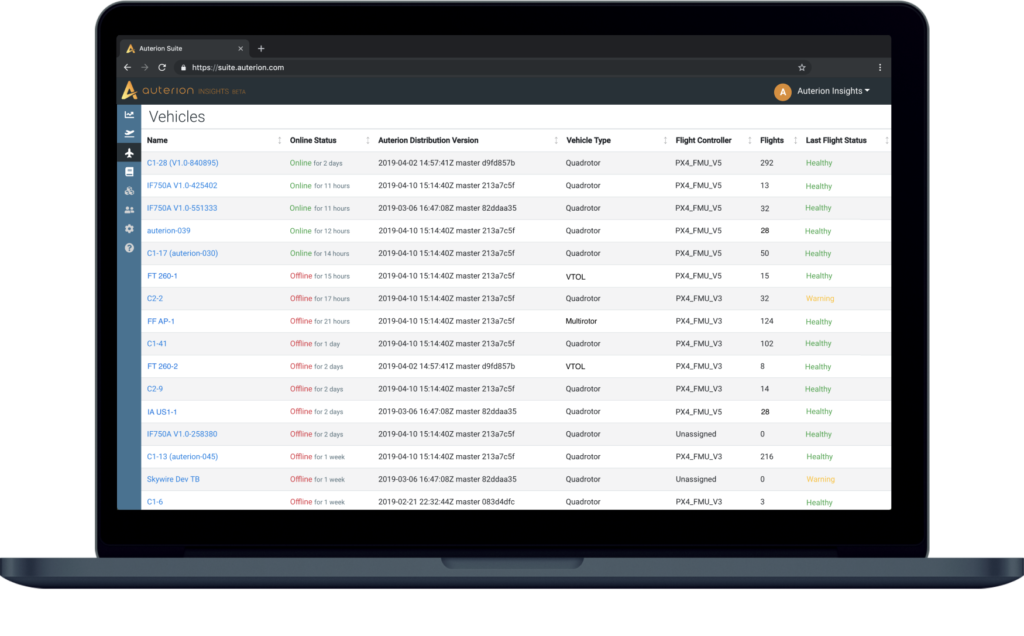The image size is (1024, 636).
Task: Select the Vehicles airplane icon in sidebar
Action: point(129,153)
